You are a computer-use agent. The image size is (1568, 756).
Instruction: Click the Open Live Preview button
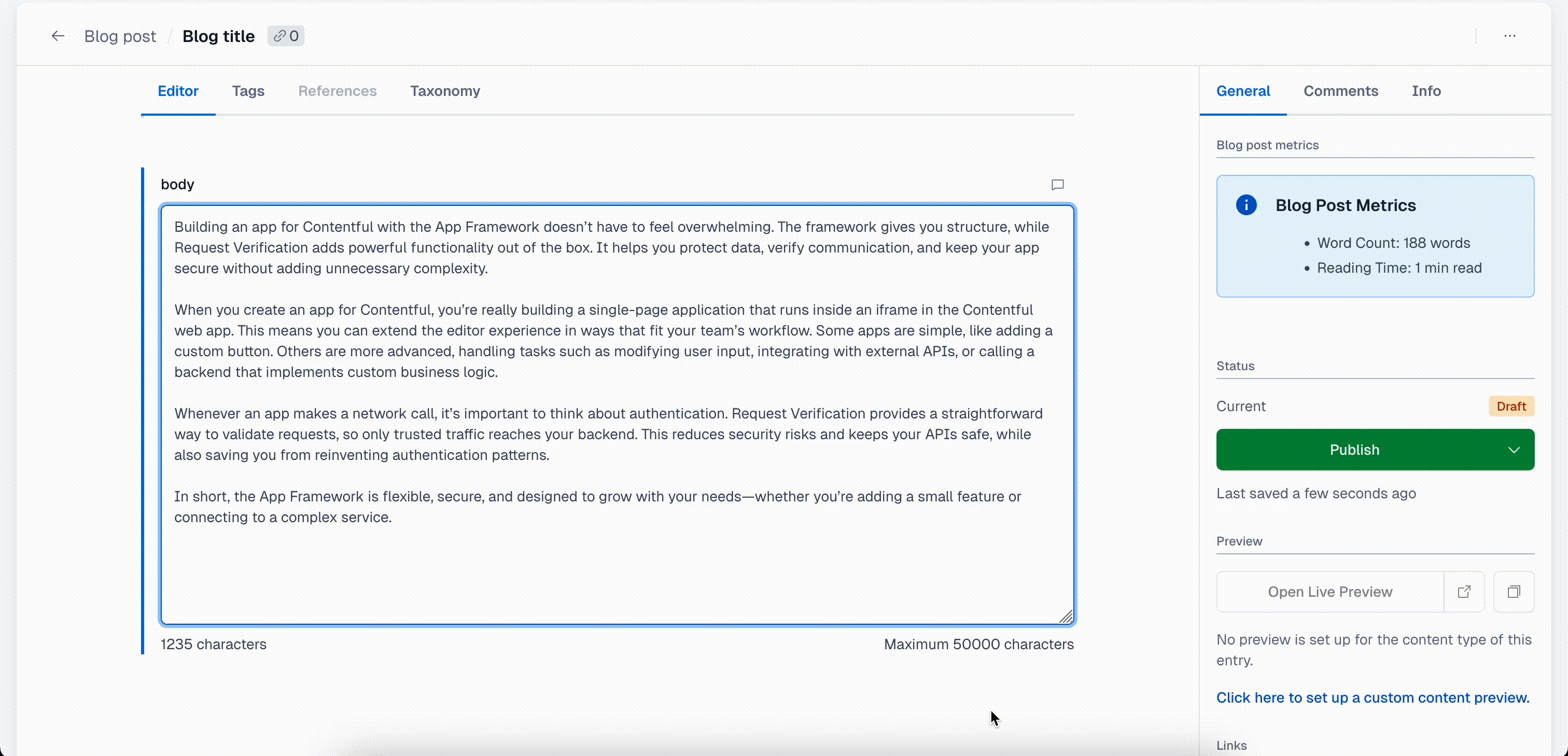click(1329, 592)
